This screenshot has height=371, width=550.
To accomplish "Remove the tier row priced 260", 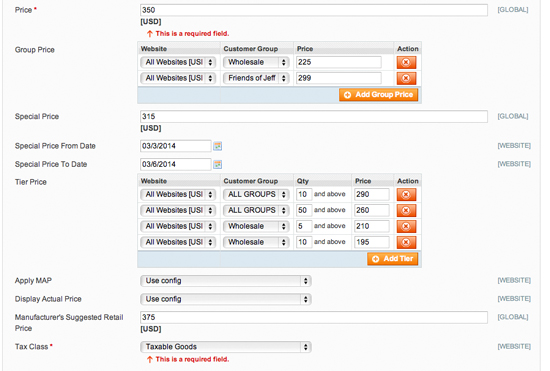I will point(406,210).
